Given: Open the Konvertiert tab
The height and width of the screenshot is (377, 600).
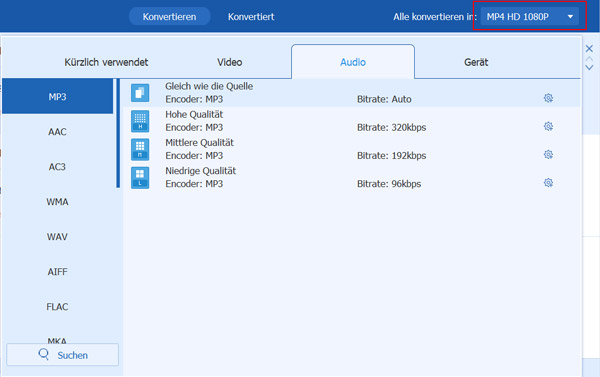Looking at the screenshot, I should point(251,16).
